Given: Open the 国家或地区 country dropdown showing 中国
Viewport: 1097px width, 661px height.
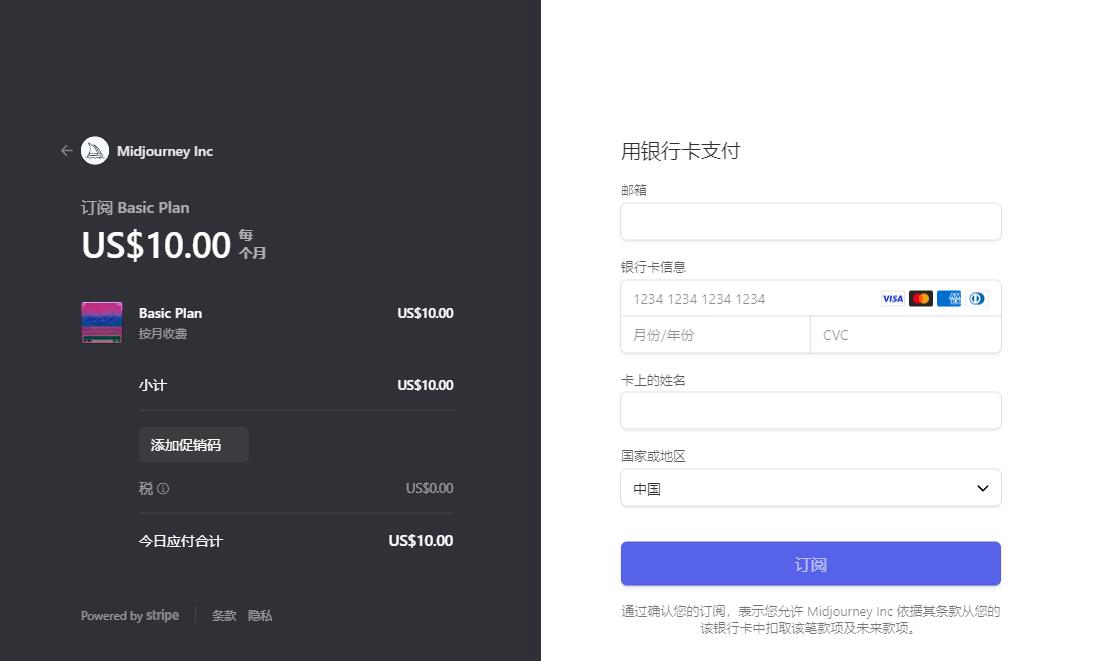Looking at the screenshot, I should coord(810,488).
